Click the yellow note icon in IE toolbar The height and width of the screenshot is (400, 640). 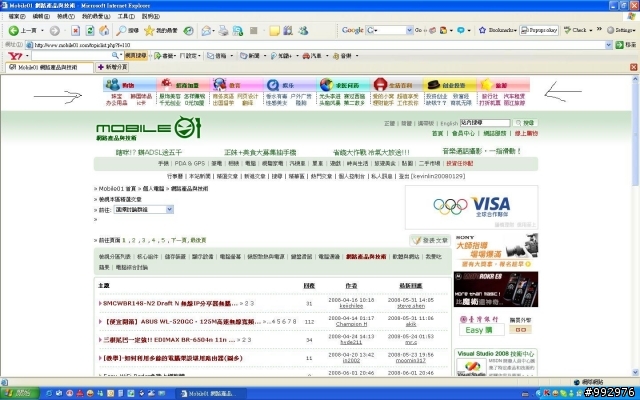pyautogui.click(x=274, y=31)
